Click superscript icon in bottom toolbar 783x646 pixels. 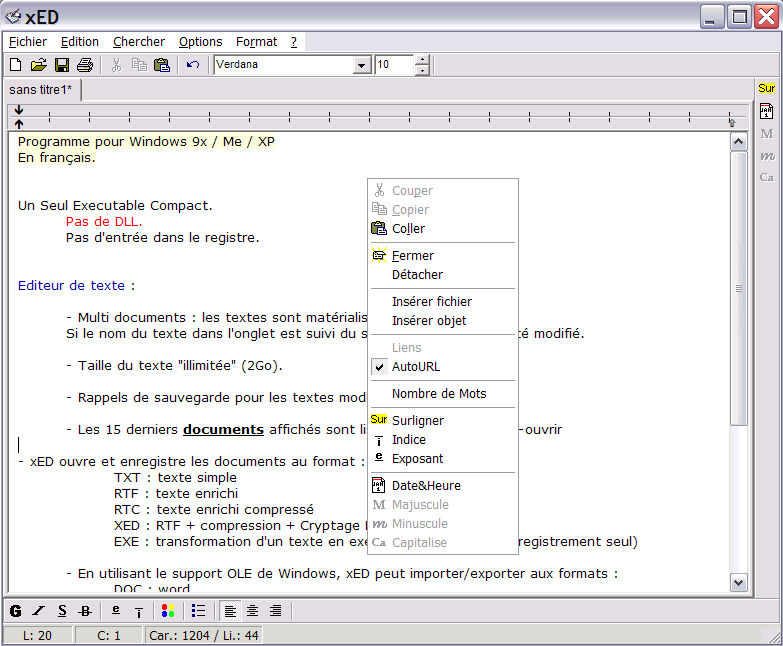point(116,611)
